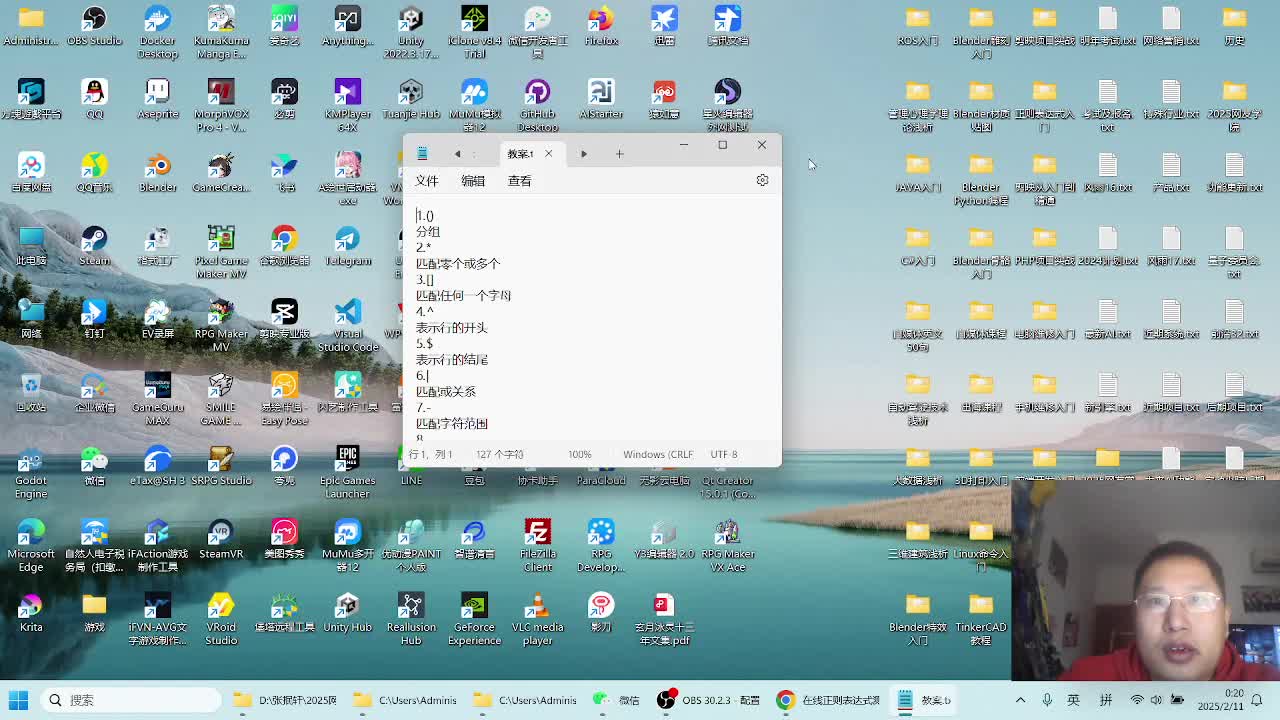Image resolution: width=1280 pixels, height=720 pixels.
Task: Click the line and column status text
Action: pos(430,454)
